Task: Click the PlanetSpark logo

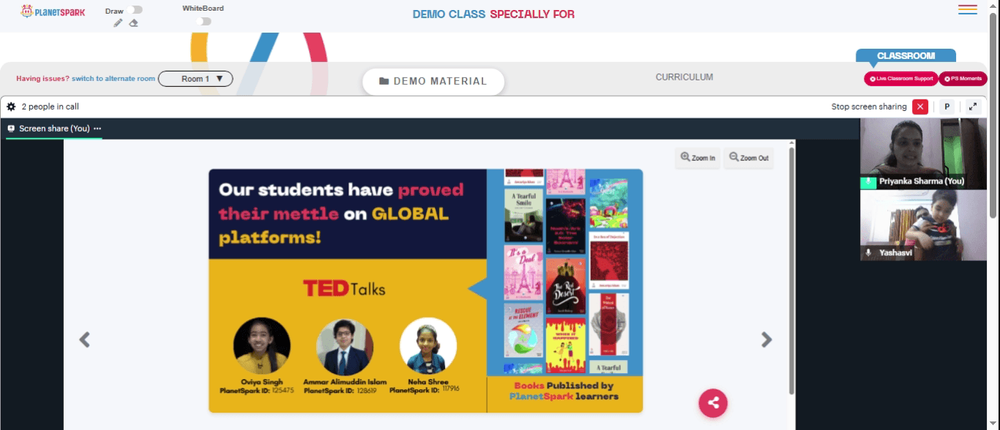Action: click(x=53, y=11)
